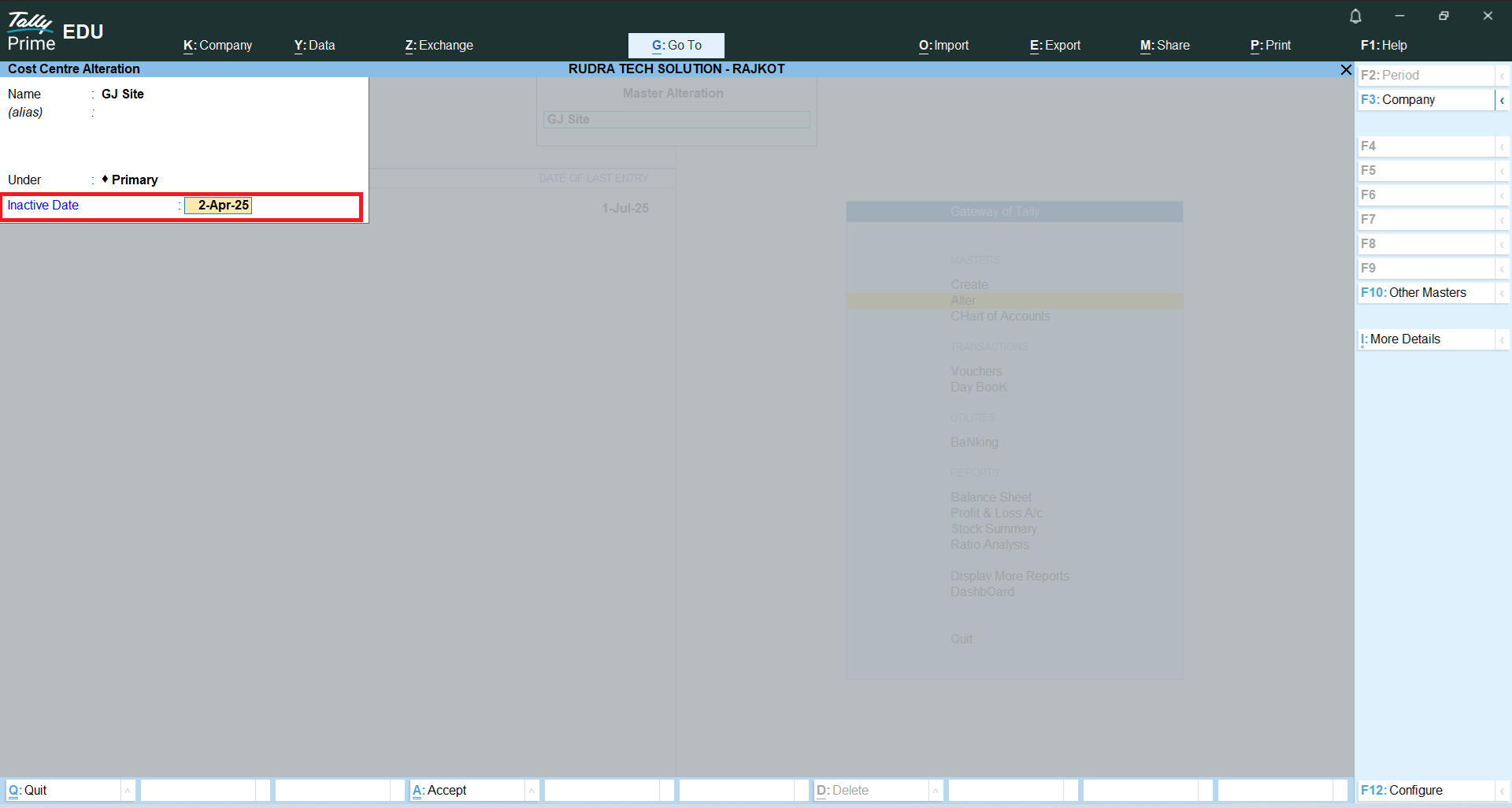
Task: Expand the More Details chevron
Action: 1502,339
